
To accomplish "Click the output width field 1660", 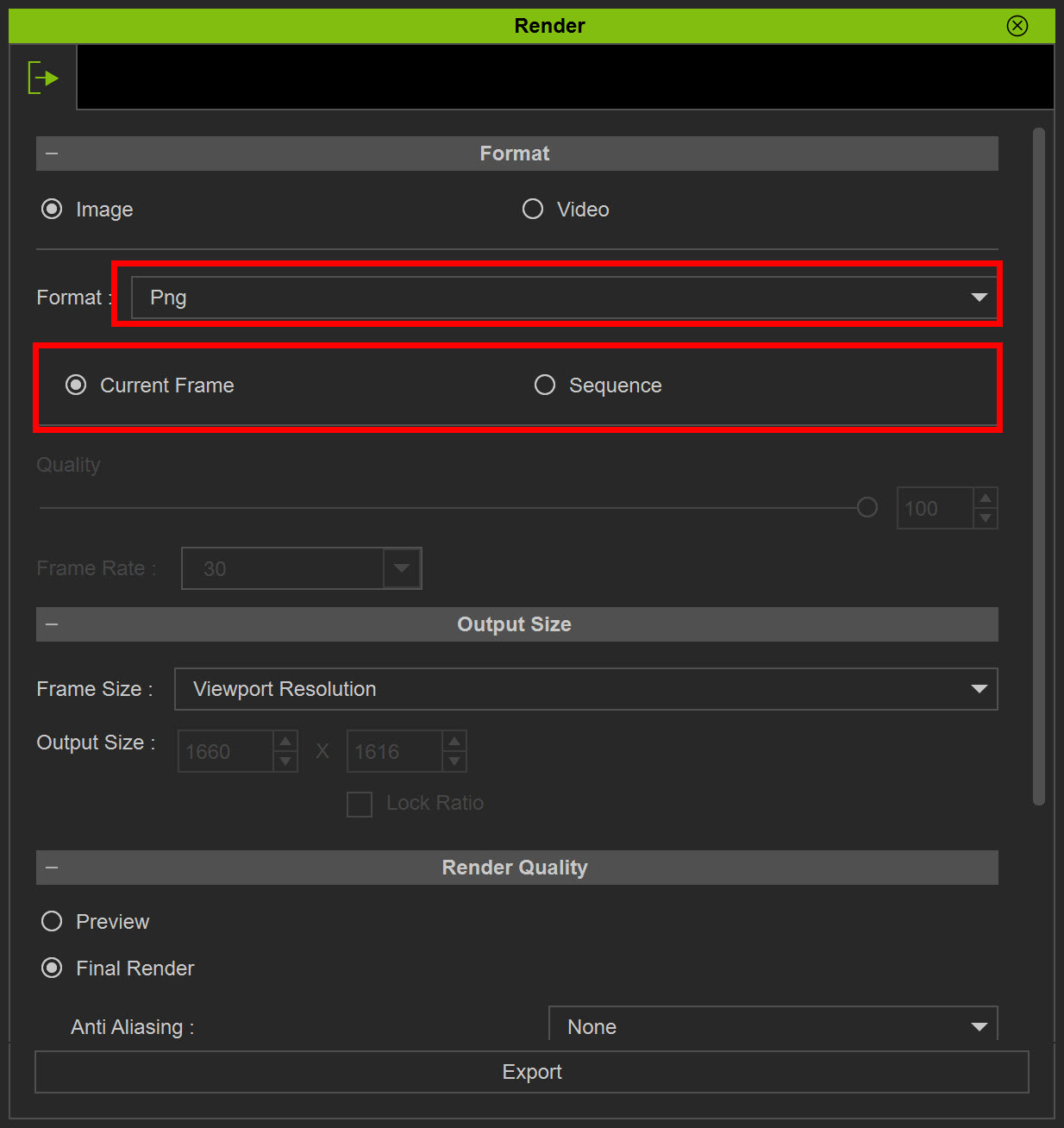I will (x=226, y=751).
